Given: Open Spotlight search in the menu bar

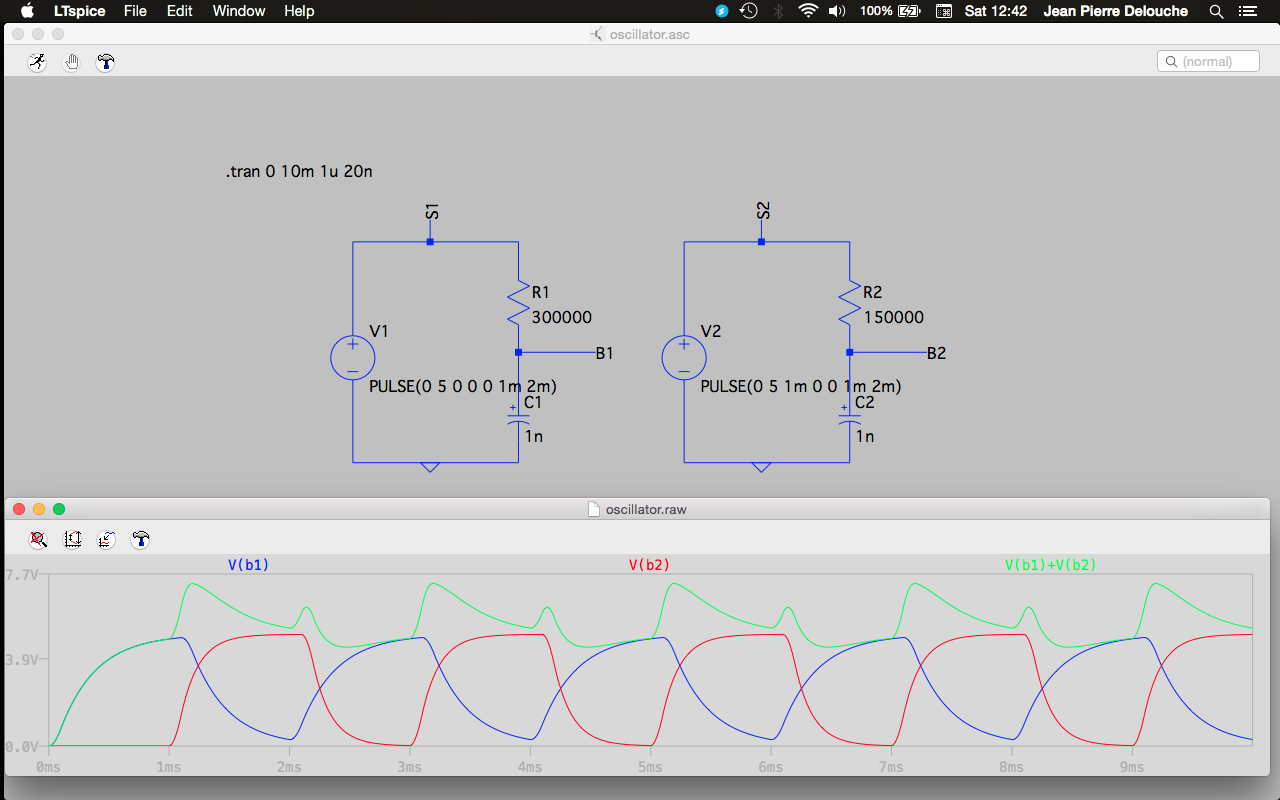Looking at the screenshot, I should tap(1216, 11).
